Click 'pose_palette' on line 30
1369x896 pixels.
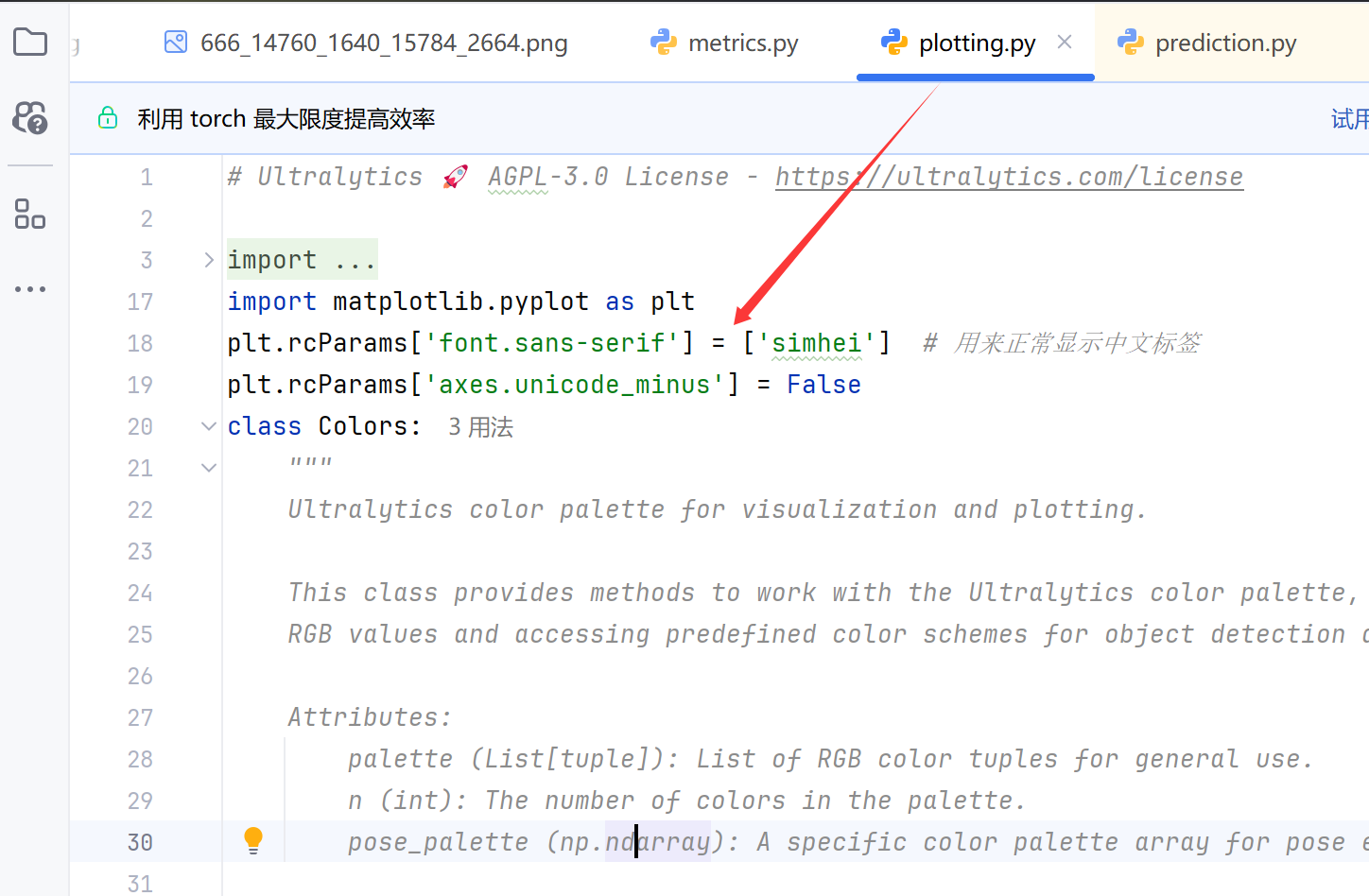439,842
